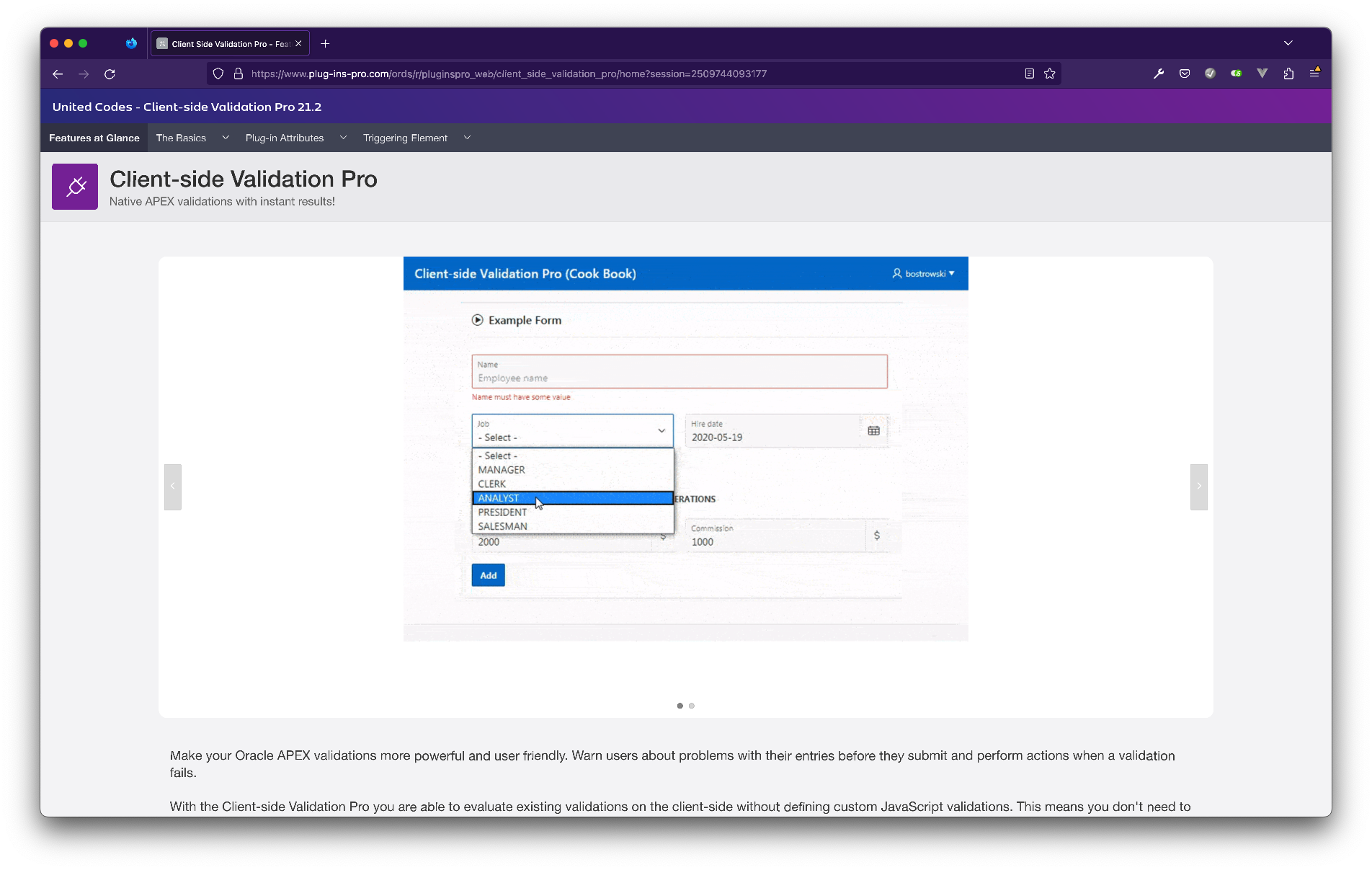Click the Client-side Validation Pro heading
This screenshot has height=870, width=1372.
[244, 179]
